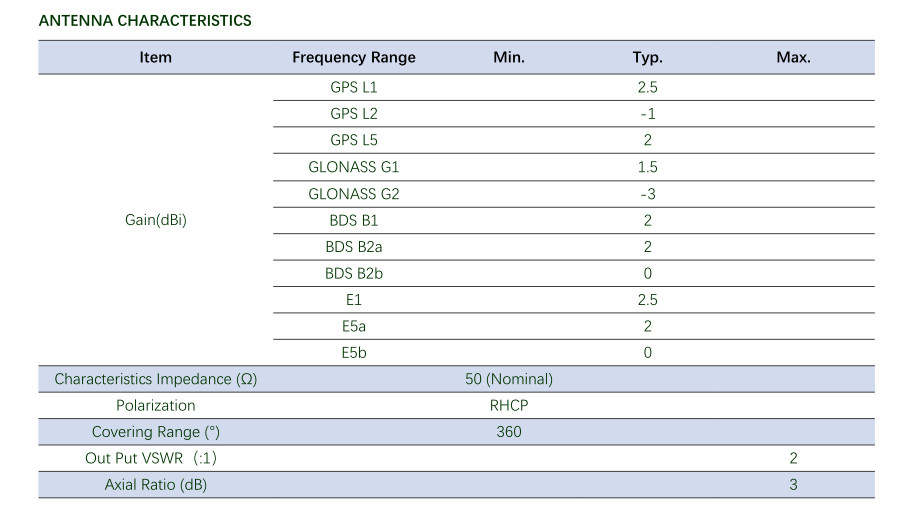The height and width of the screenshot is (515, 911).
Task: Select the GPS L2 row label
Action: (353, 114)
